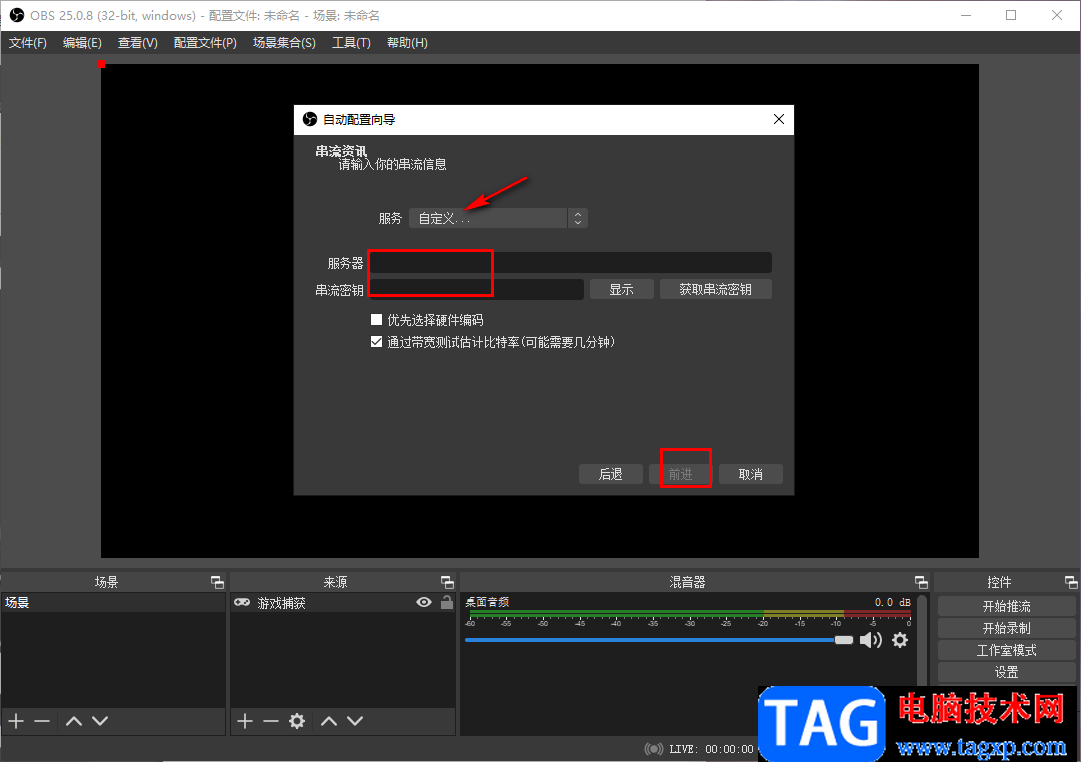Add a new source with the plus icon

(245, 721)
